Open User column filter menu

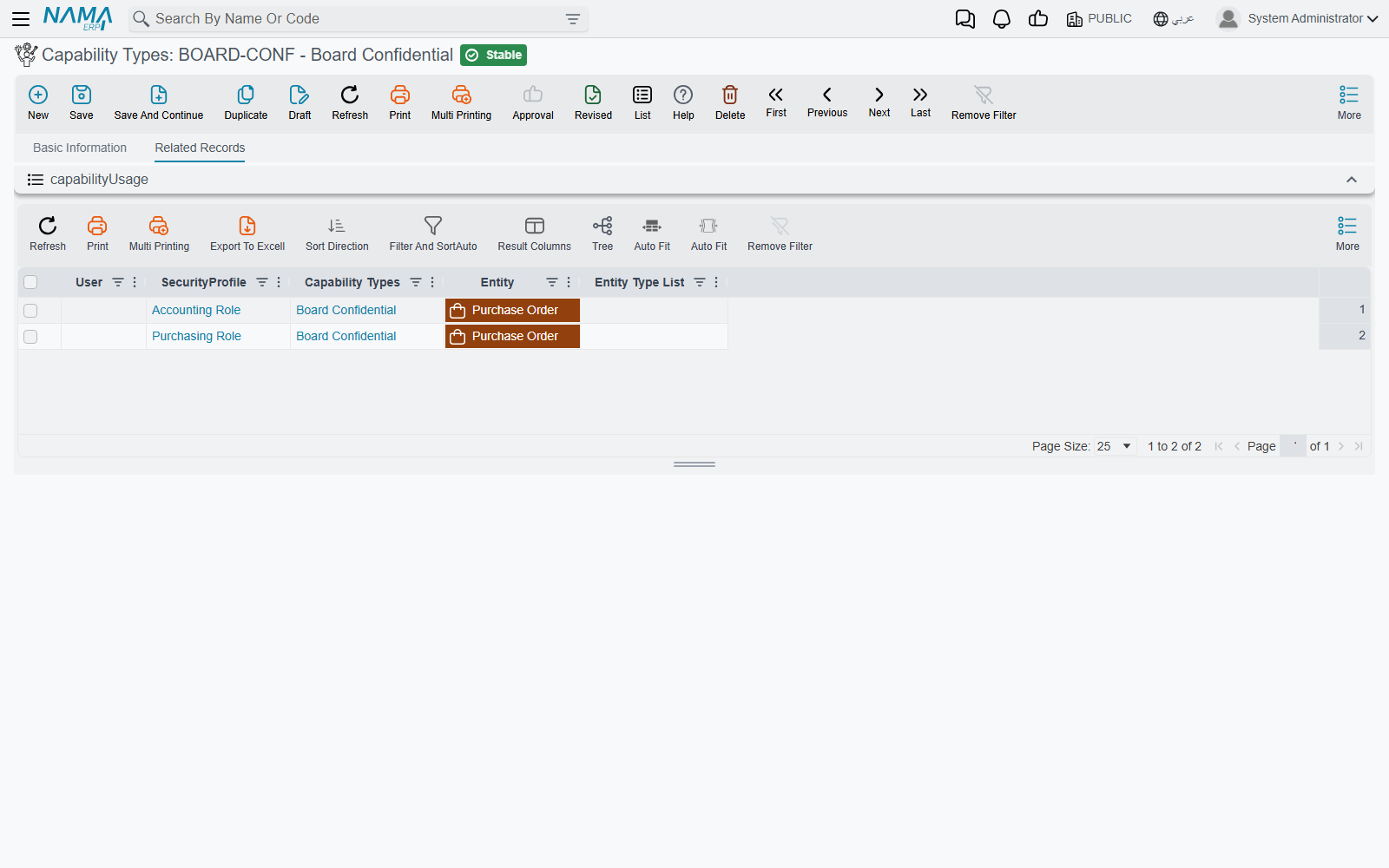118,282
